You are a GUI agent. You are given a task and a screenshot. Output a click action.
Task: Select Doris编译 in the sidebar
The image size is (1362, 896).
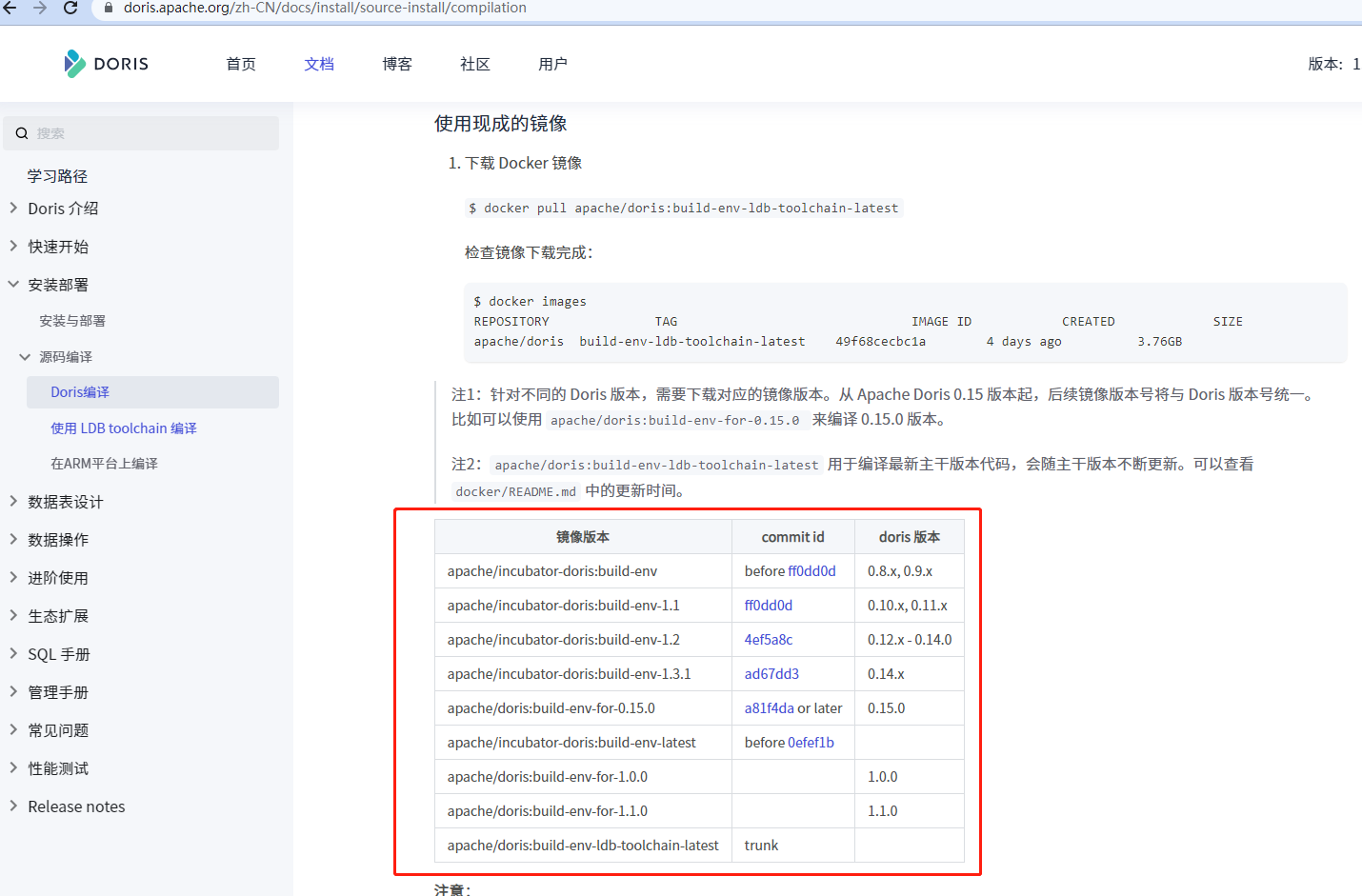pos(152,392)
